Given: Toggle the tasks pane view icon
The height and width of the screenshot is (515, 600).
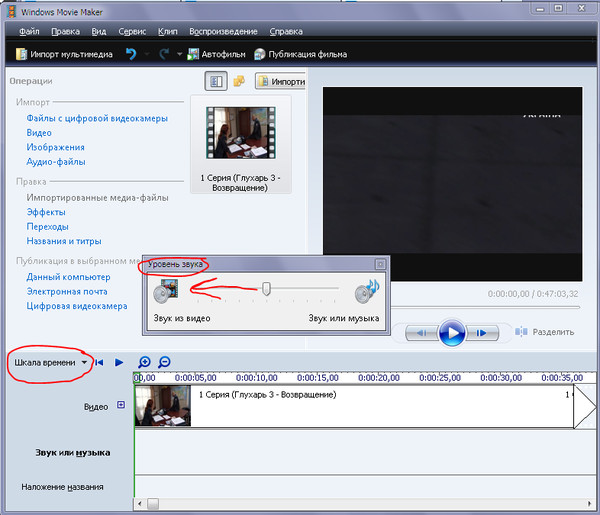Looking at the screenshot, I should pyautogui.click(x=216, y=81).
